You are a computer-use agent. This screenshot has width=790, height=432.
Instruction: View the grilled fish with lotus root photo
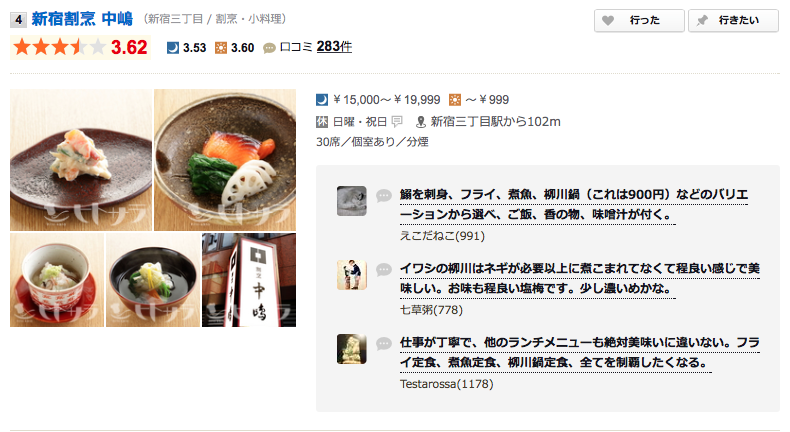click(225, 160)
